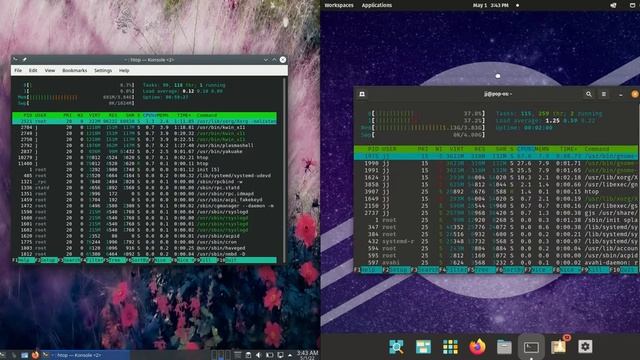Viewport: 640px width, 360px height.
Task: Click F9 Kill in Konsole htop
Action: 208,260
